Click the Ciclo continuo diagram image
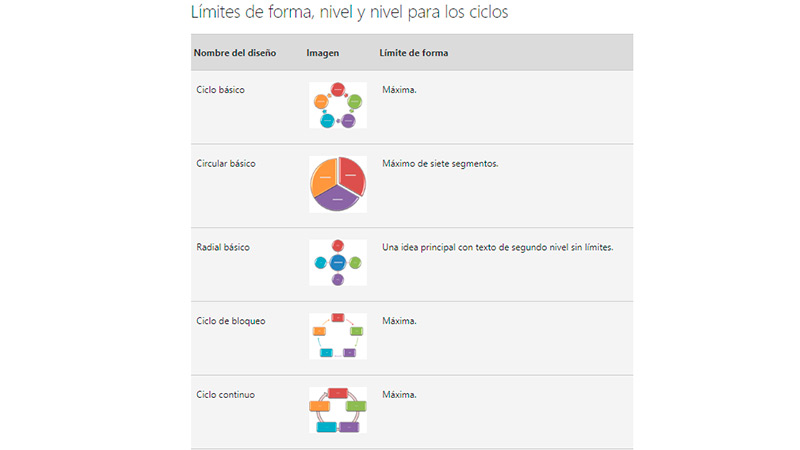Viewport: 800px width, 450px height. [x=338, y=410]
